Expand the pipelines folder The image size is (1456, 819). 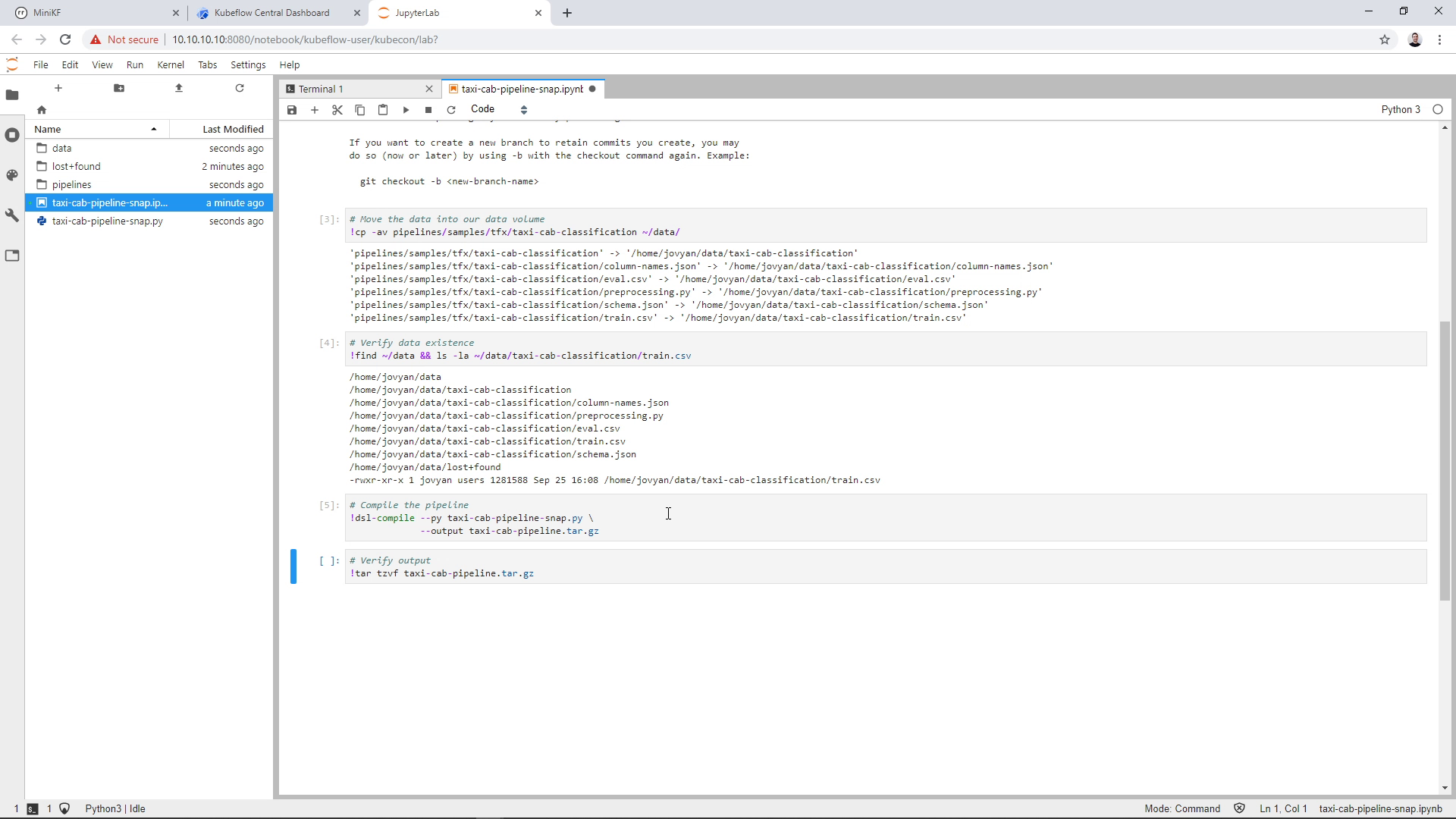coord(72,184)
